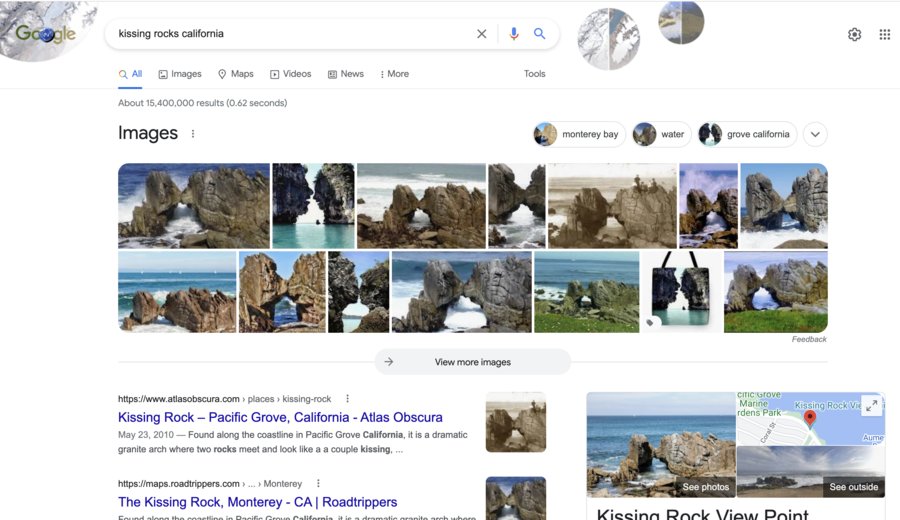
Task: Switch to the Maps tab
Action: pyautogui.click(x=236, y=74)
